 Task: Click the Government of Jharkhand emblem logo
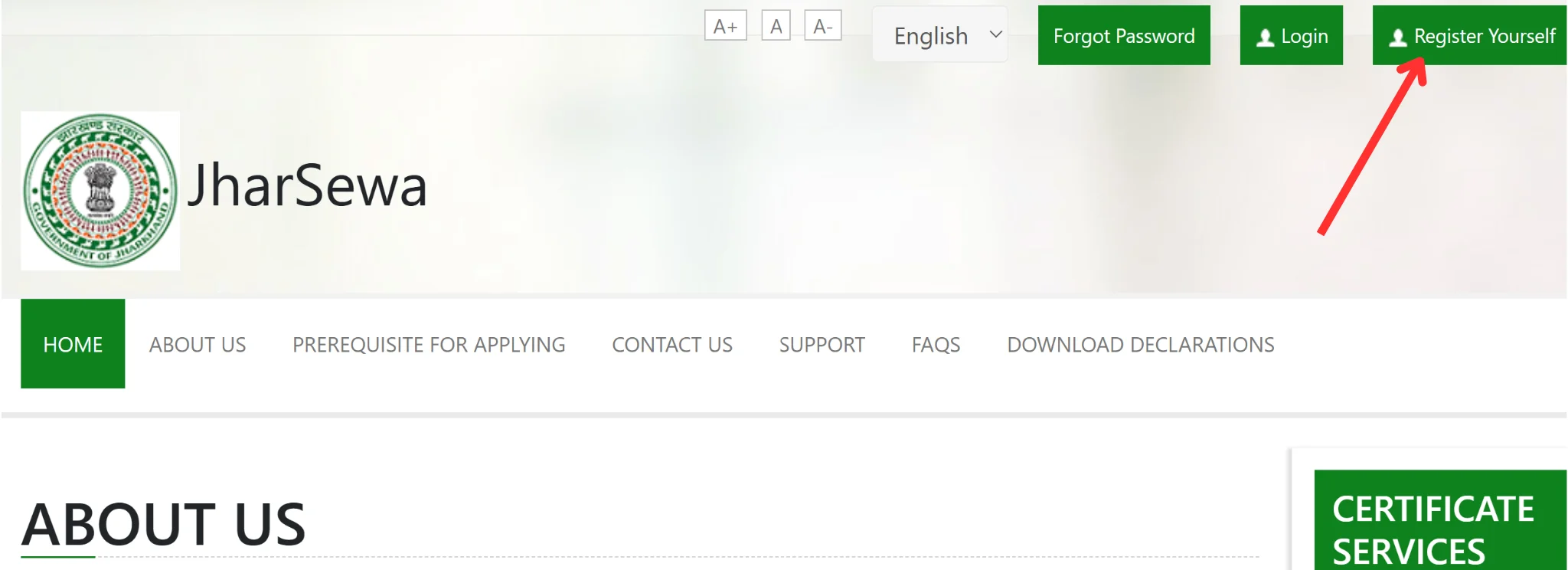coord(100,191)
